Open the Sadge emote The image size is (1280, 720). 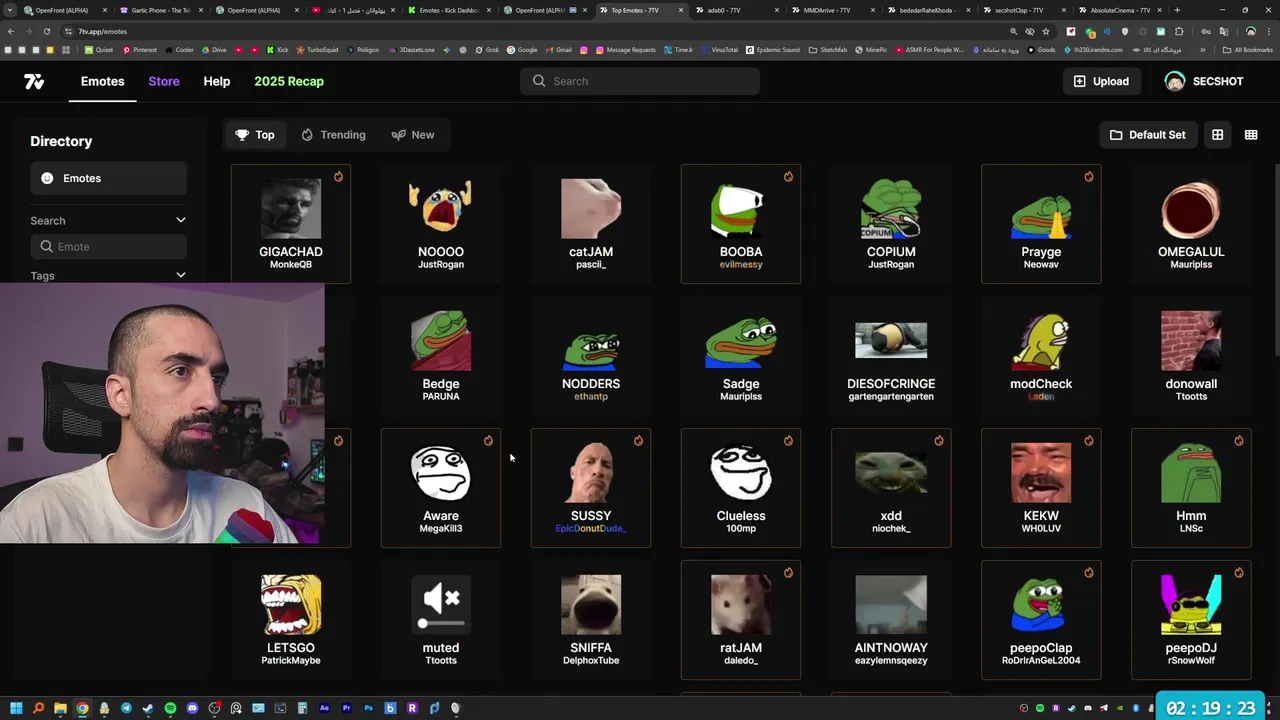click(741, 356)
